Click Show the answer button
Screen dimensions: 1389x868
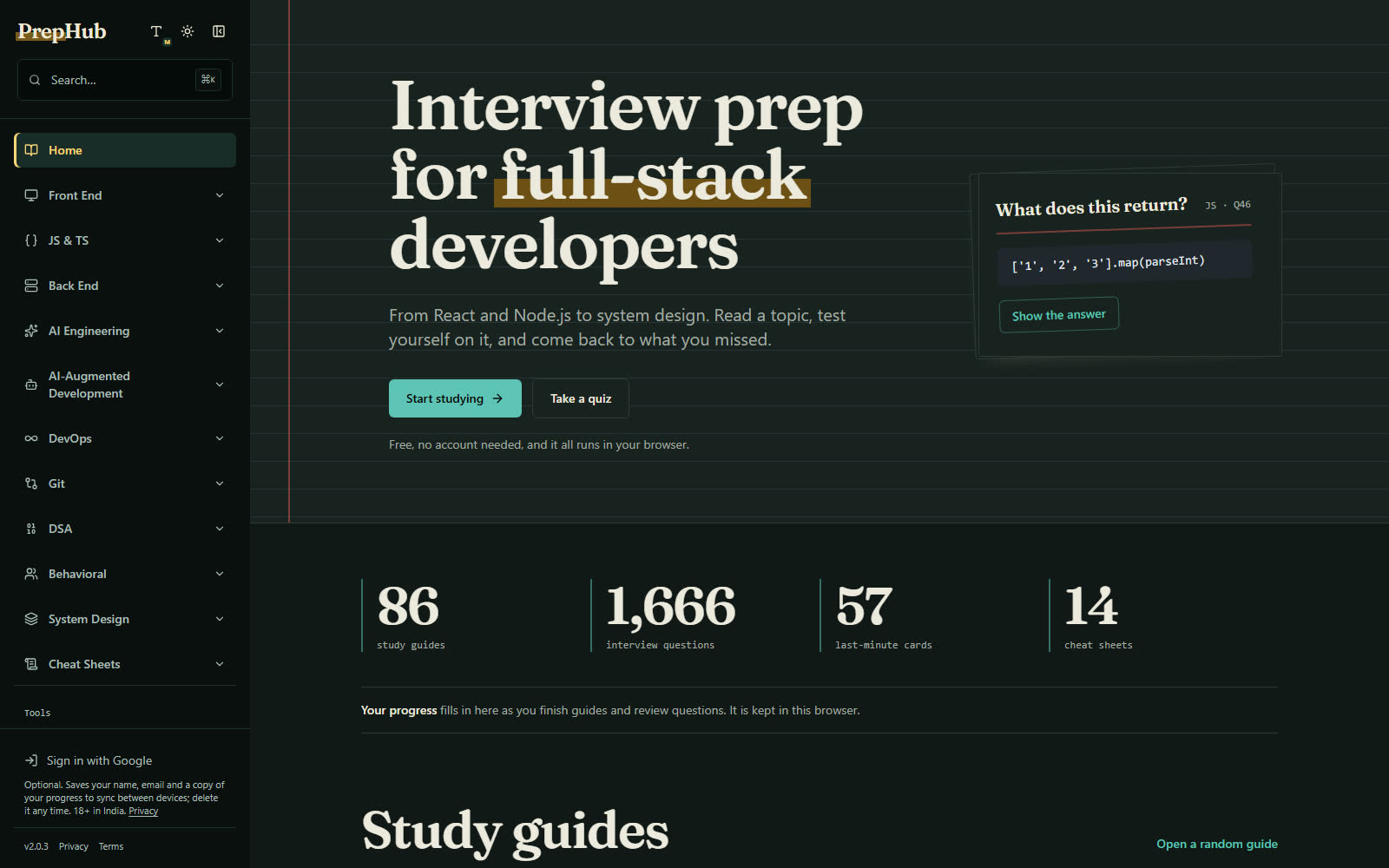pos(1059,314)
